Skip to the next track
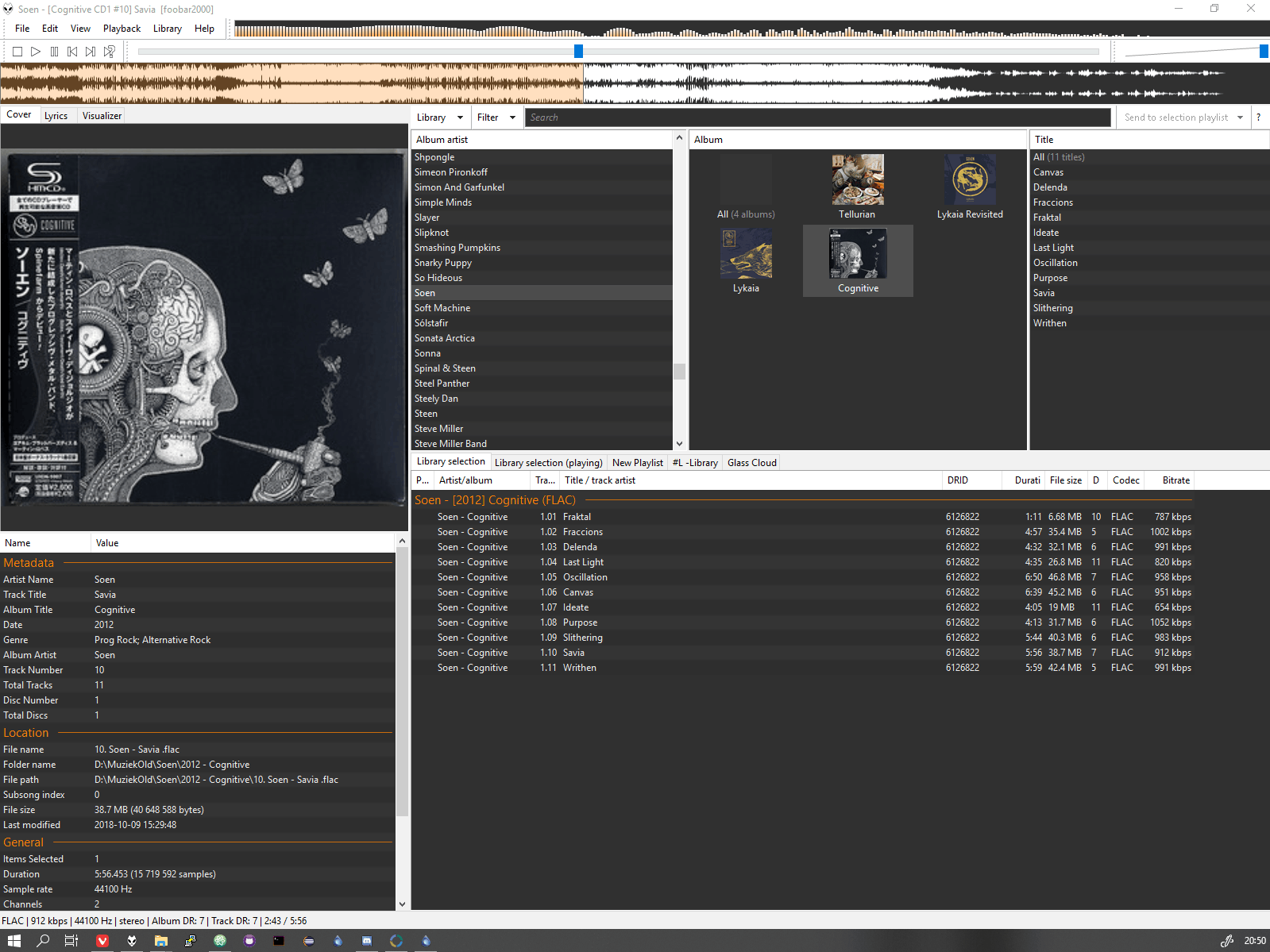1270x952 pixels. click(91, 52)
